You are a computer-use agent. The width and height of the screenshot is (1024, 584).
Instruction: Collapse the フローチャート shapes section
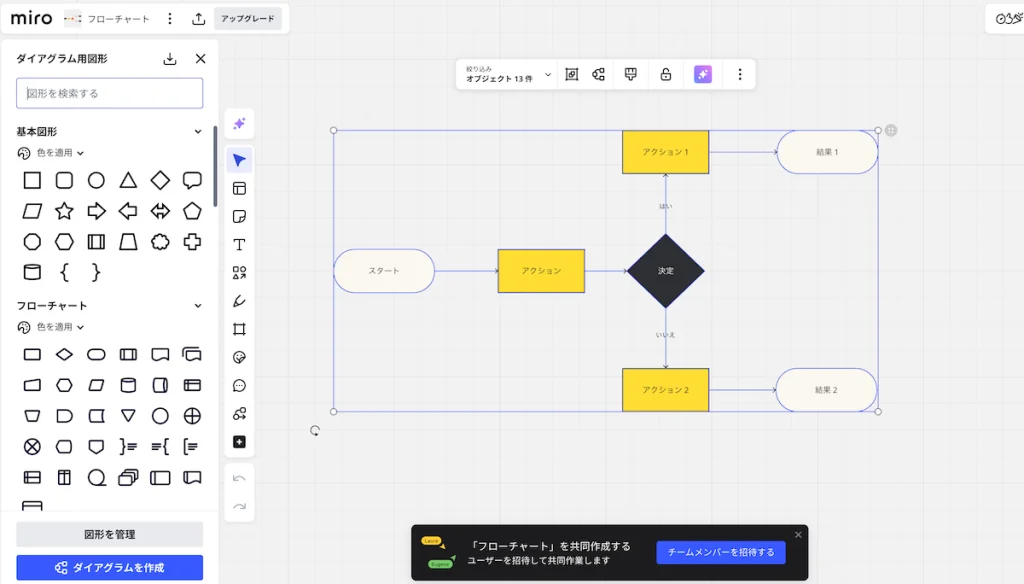click(x=198, y=306)
